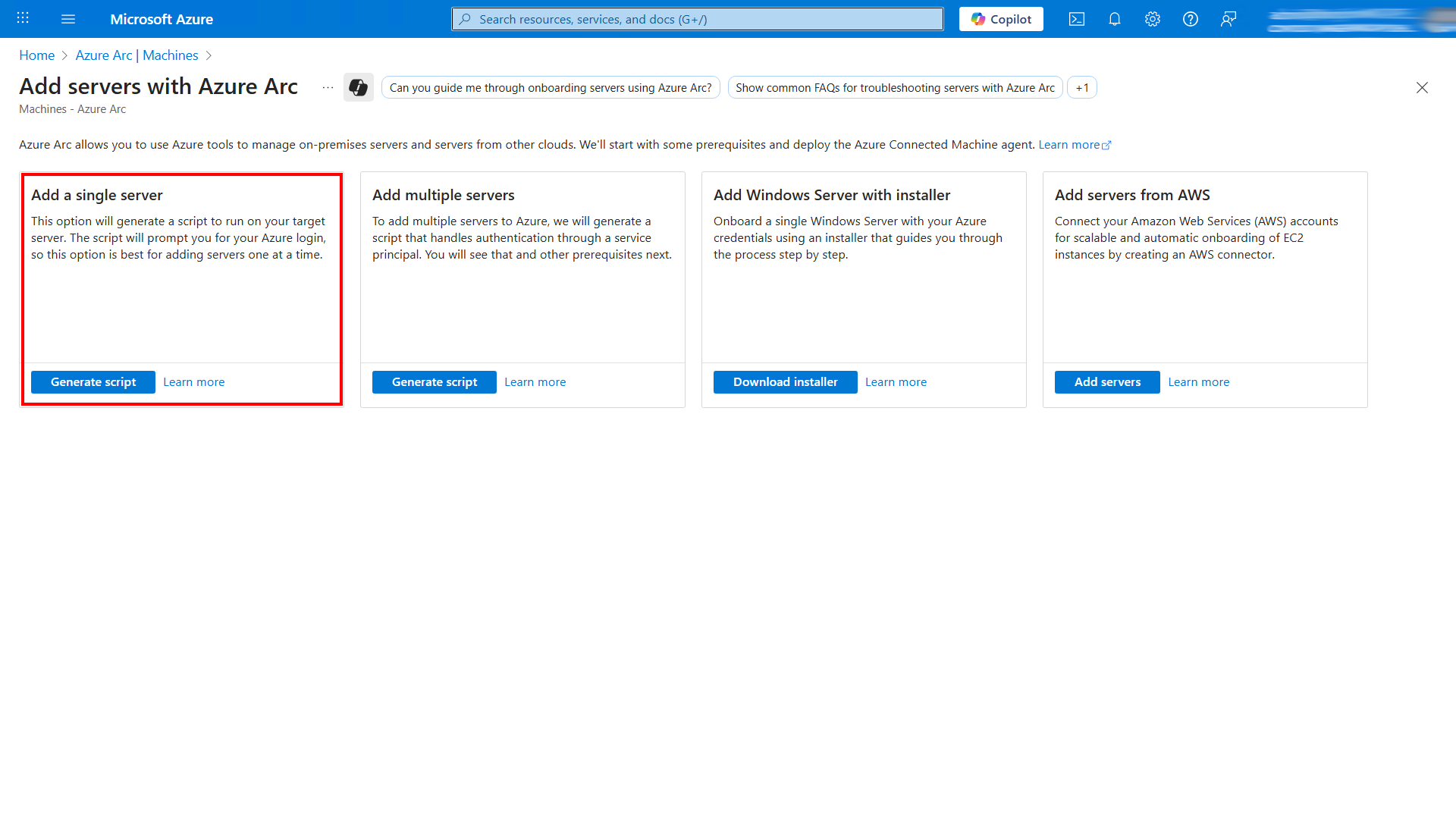Viewport: 1456px width, 819px height.
Task: Click Add servers in the AWS card
Action: click(x=1106, y=381)
